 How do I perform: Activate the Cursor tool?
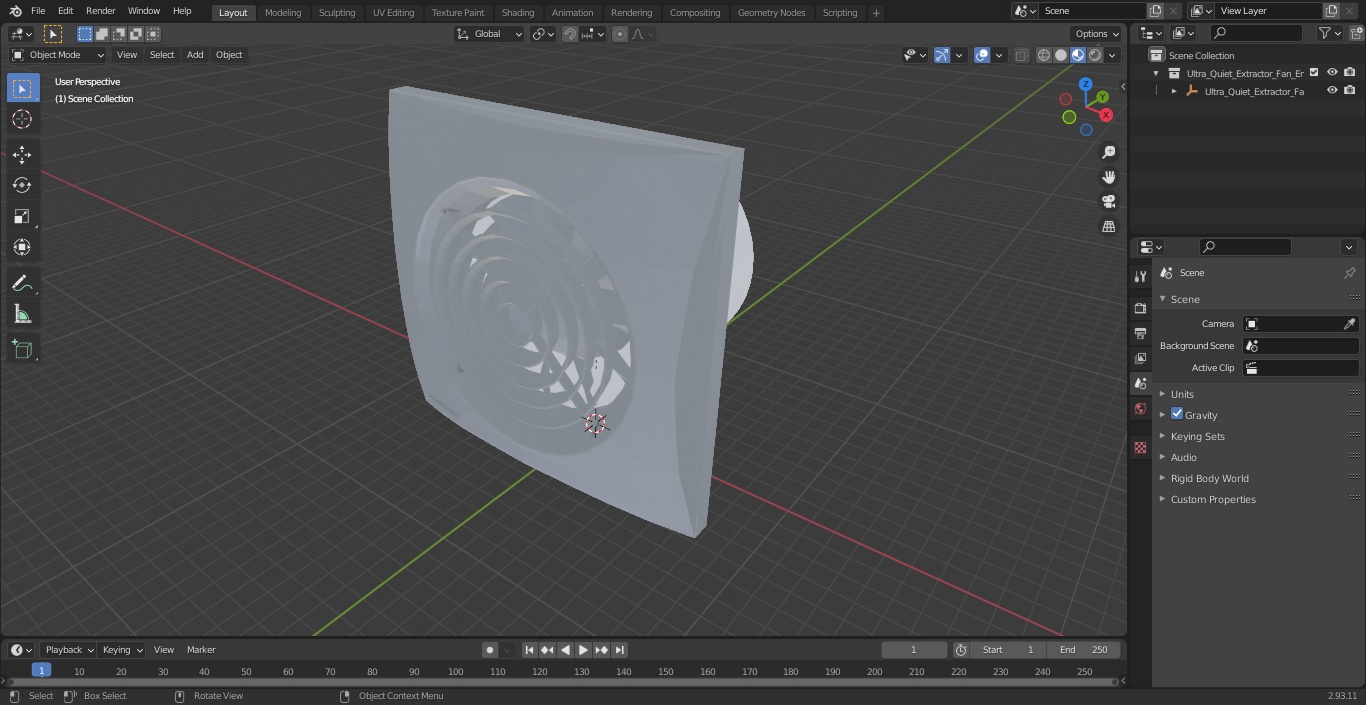[x=22, y=119]
